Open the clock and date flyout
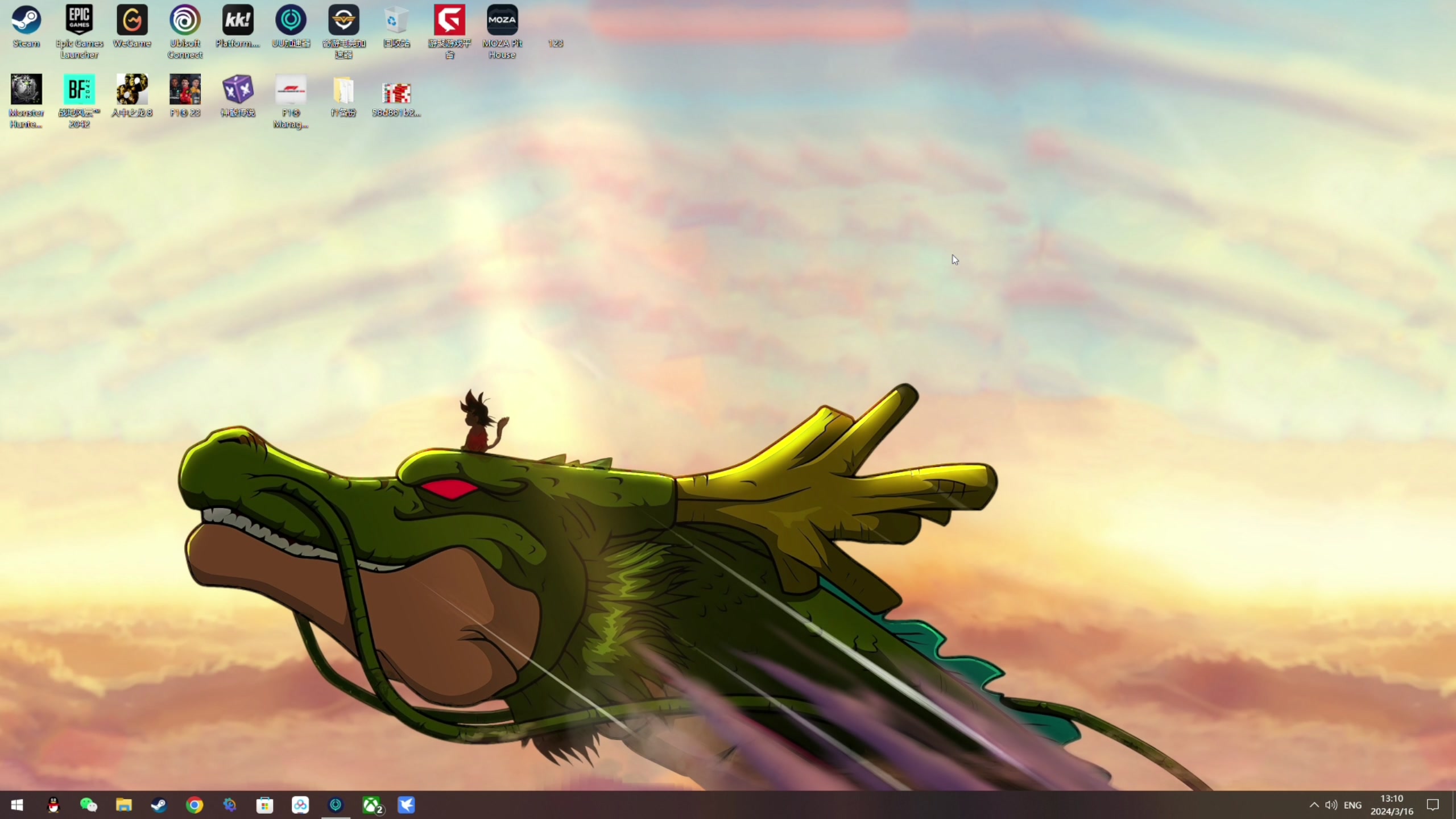The width and height of the screenshot is (1456, 819). tap(1391, 805)
